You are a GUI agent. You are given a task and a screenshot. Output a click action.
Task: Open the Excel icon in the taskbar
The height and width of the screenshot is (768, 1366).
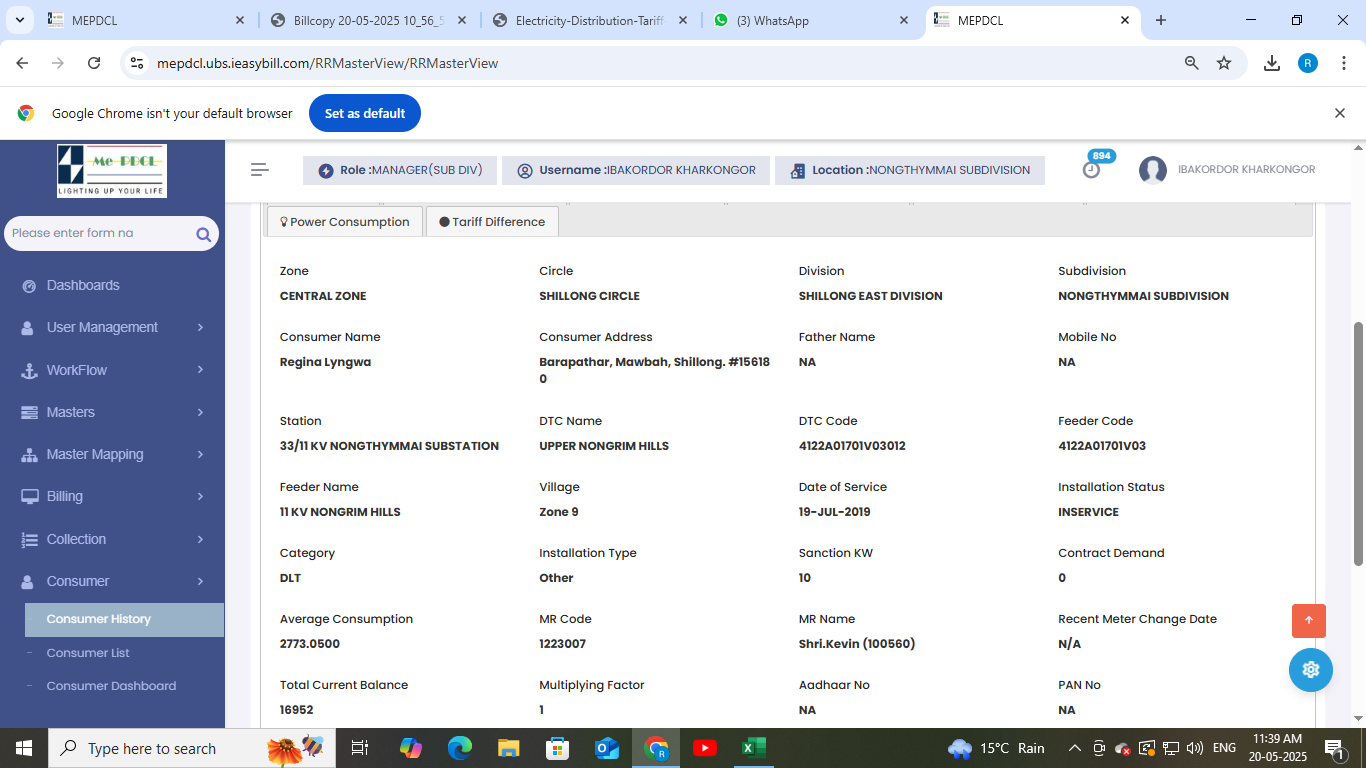[753, 748]
